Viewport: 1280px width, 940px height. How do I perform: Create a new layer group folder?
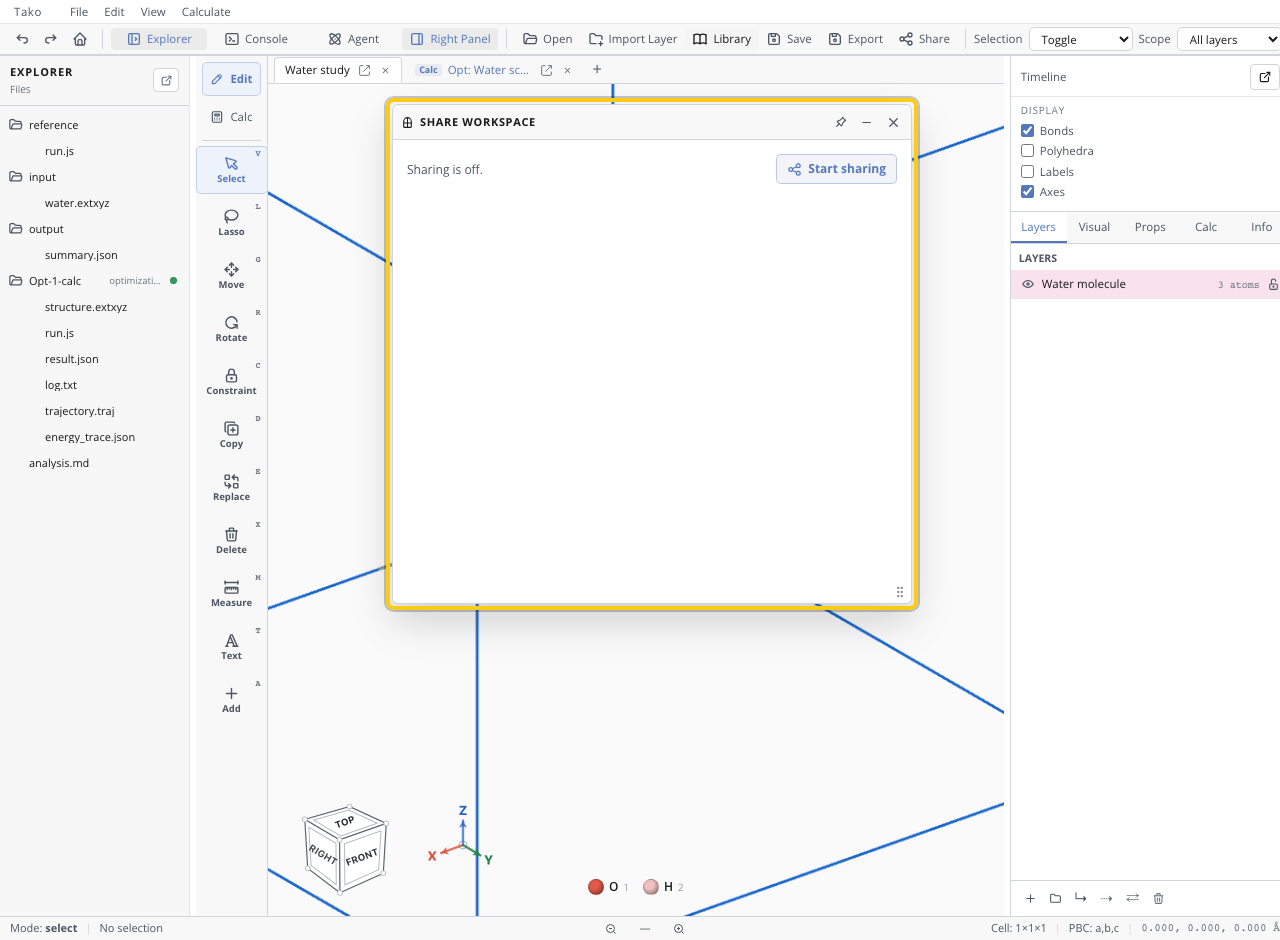click(1055, 898)
